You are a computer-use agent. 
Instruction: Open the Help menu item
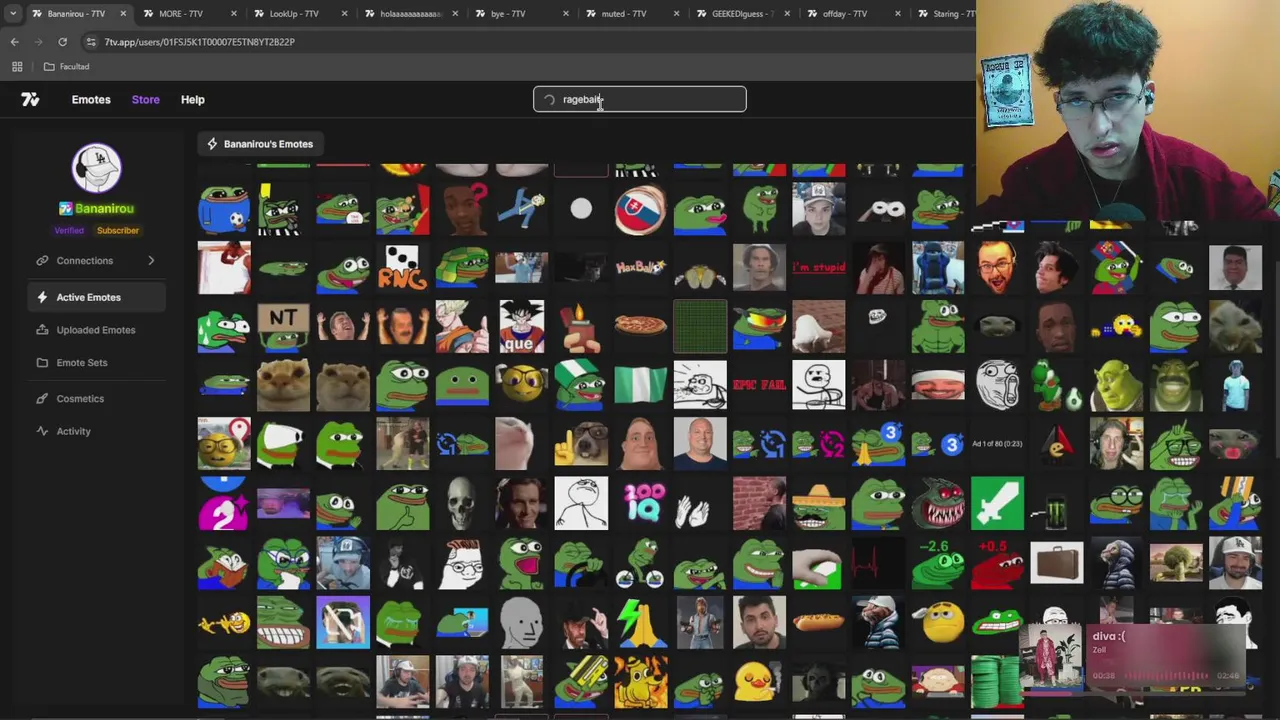tap(192, 99)
